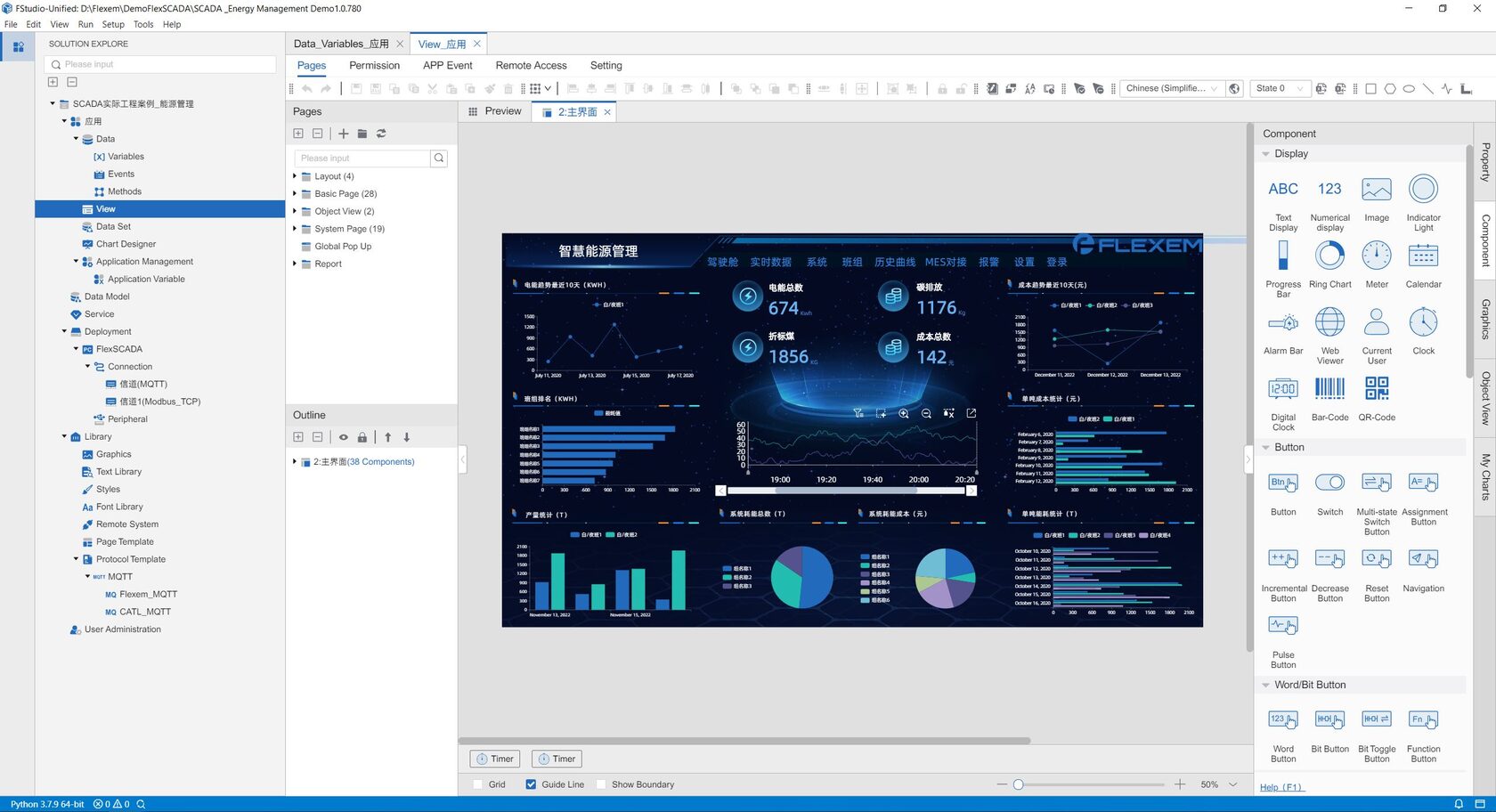1496x812 pixels.
Task: Open the Chinese (Simplified) language dropdown
Action: tap(1171, 88)
